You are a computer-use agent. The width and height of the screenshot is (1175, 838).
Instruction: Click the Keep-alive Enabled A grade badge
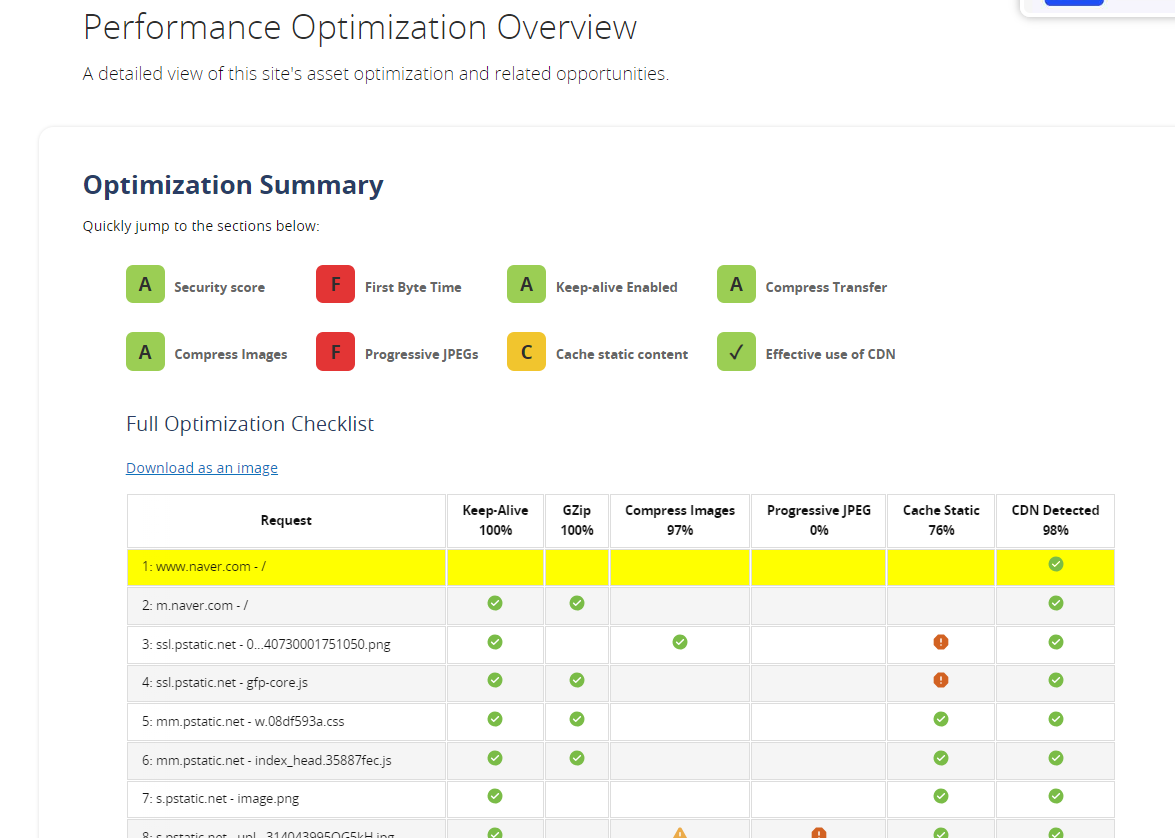click(x=527, y=284)
